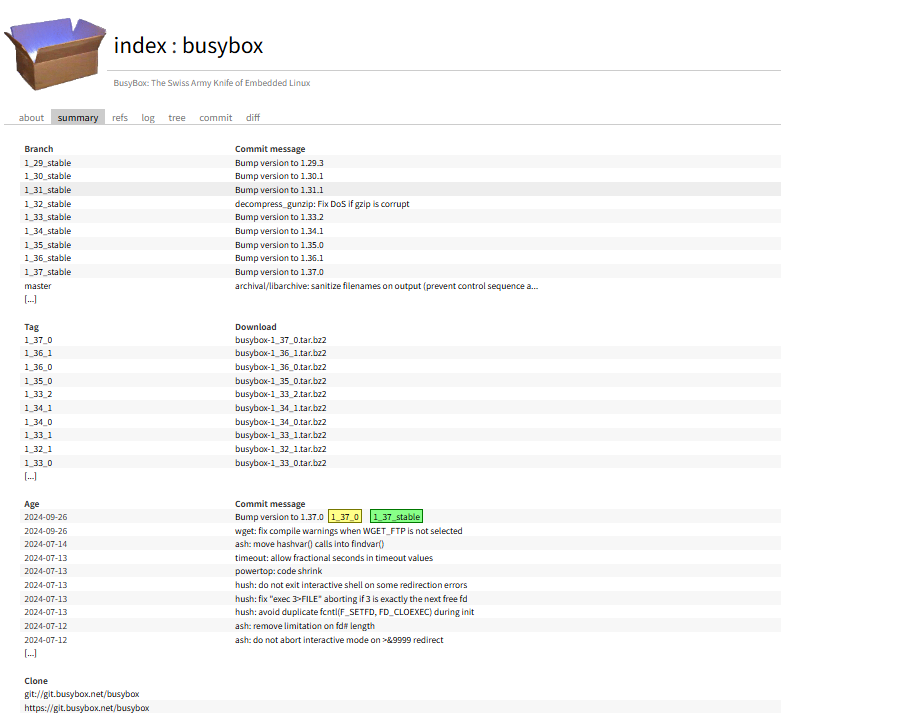Download busybox-1_32_1.tar.bz2
Image resolution: width=910 pixels, height=718 pixels.
tap(281, 449)
